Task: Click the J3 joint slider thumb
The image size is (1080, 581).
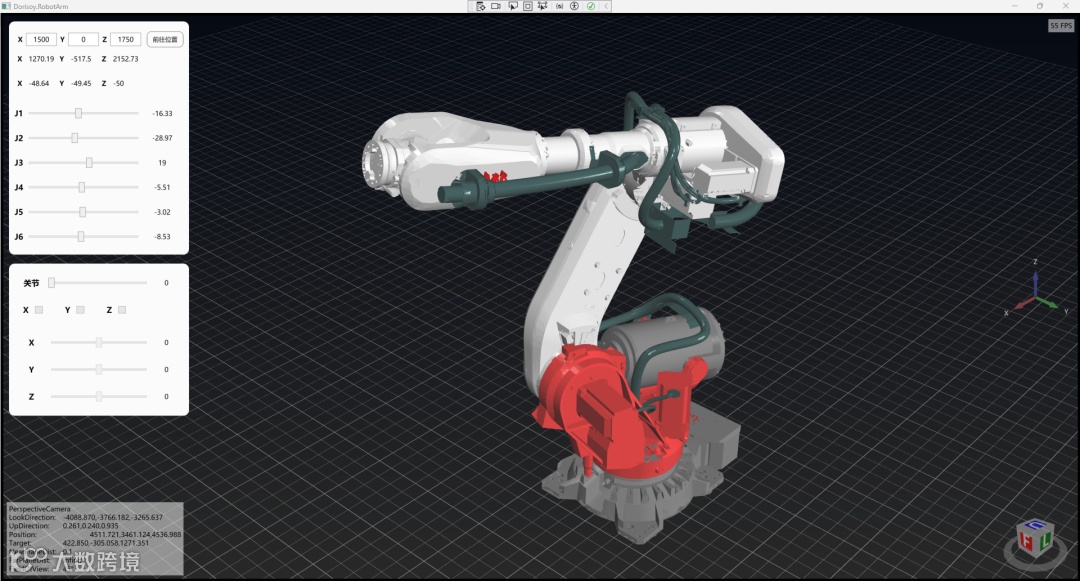Action: point(89,162)
